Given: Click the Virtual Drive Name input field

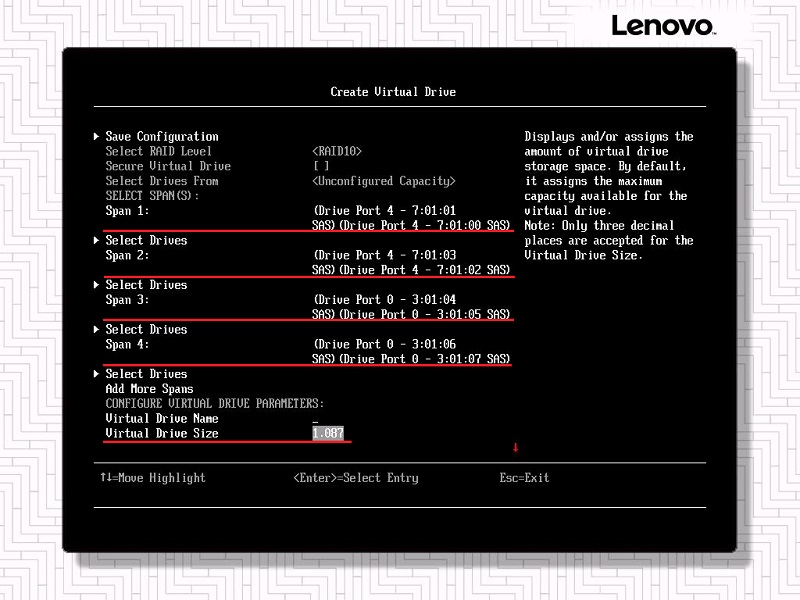Looking at the screenshot, I should click(316, 419).
